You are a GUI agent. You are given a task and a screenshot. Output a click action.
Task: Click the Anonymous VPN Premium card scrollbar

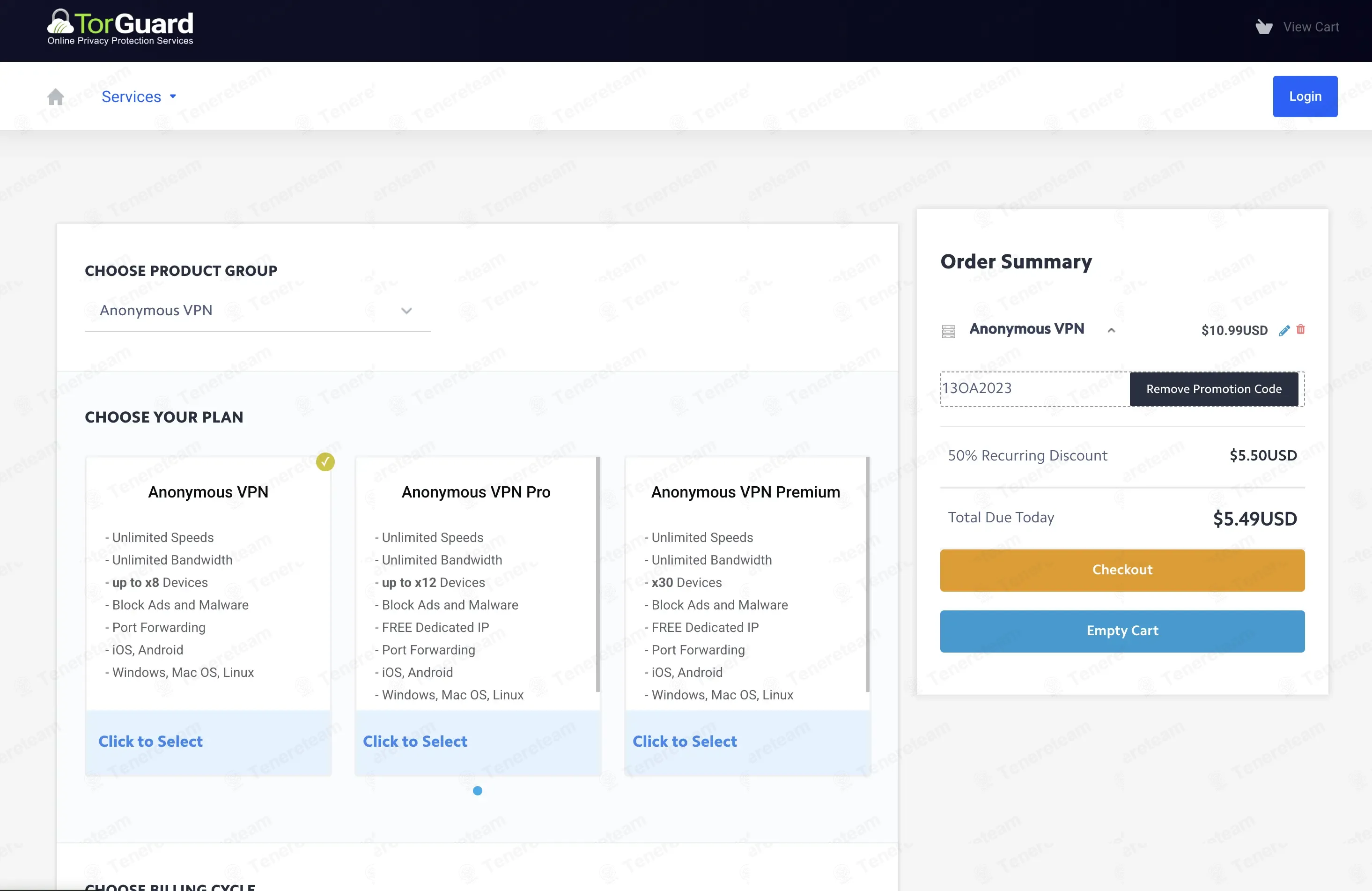[868, 574]
